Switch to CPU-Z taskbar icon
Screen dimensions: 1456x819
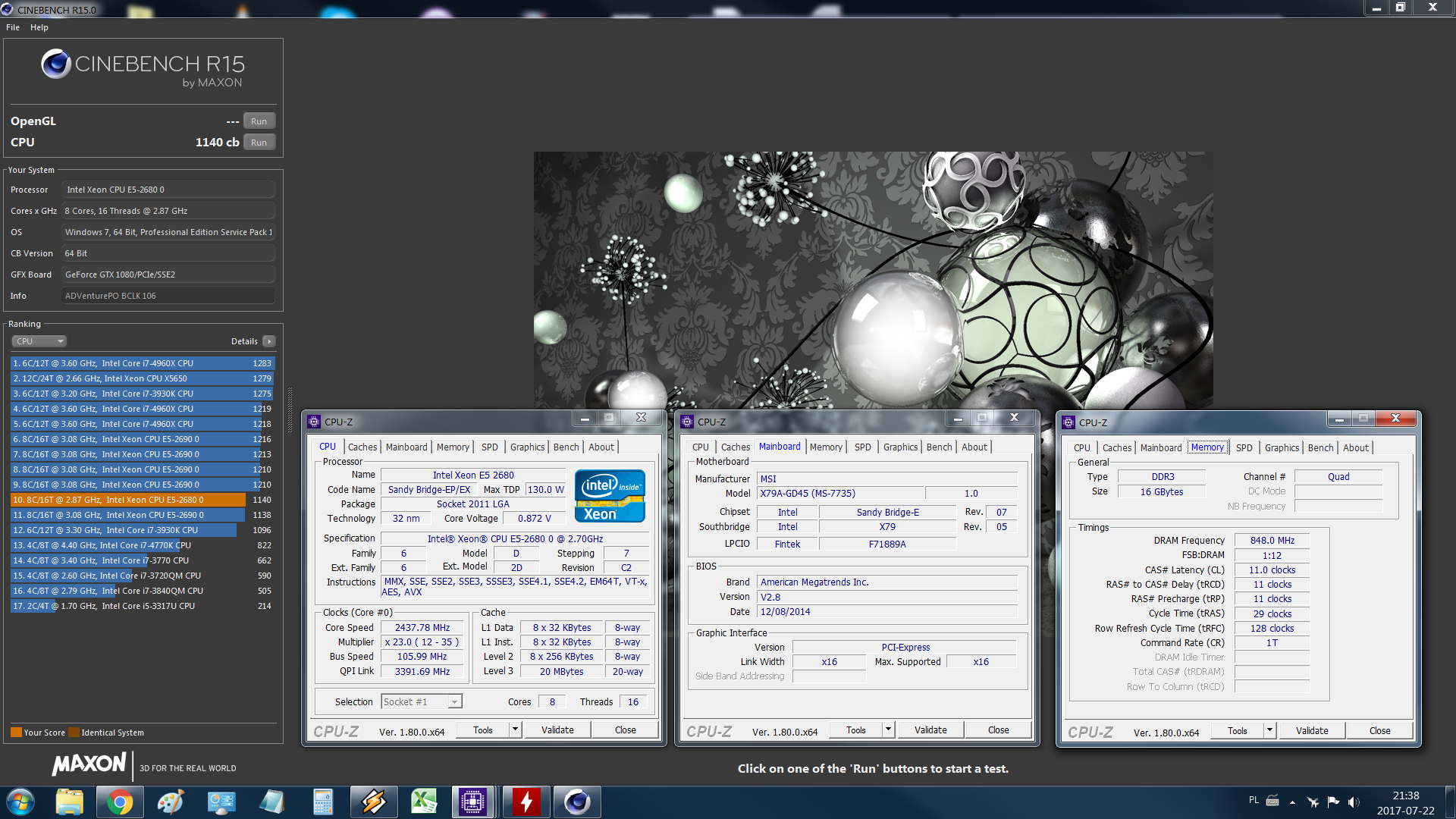click(472, 802)
